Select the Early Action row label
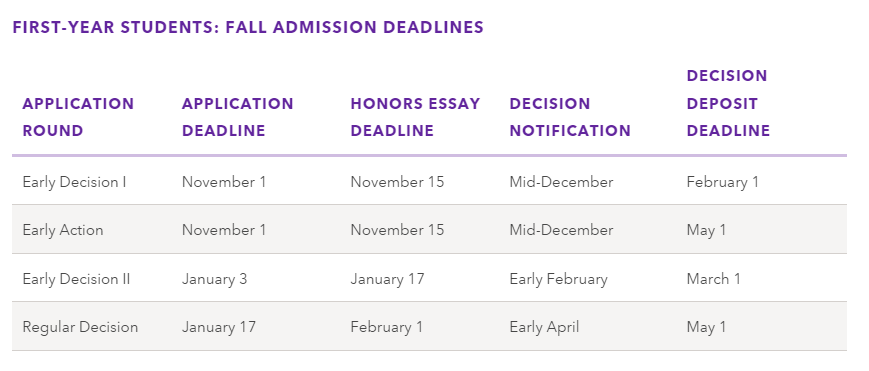This screenshot has height=371, width=869. click(63, 230)
